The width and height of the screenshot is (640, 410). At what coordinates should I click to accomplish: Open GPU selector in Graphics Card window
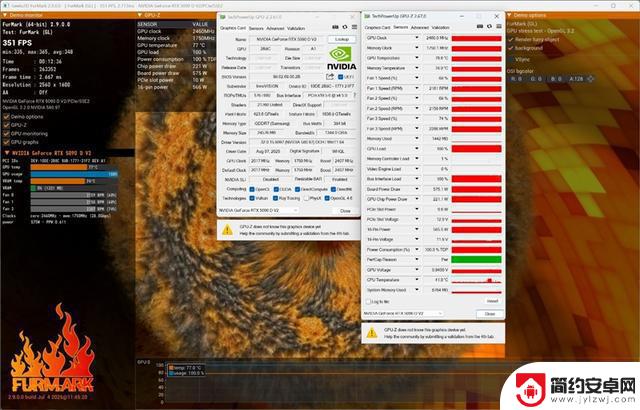(258, 211)
